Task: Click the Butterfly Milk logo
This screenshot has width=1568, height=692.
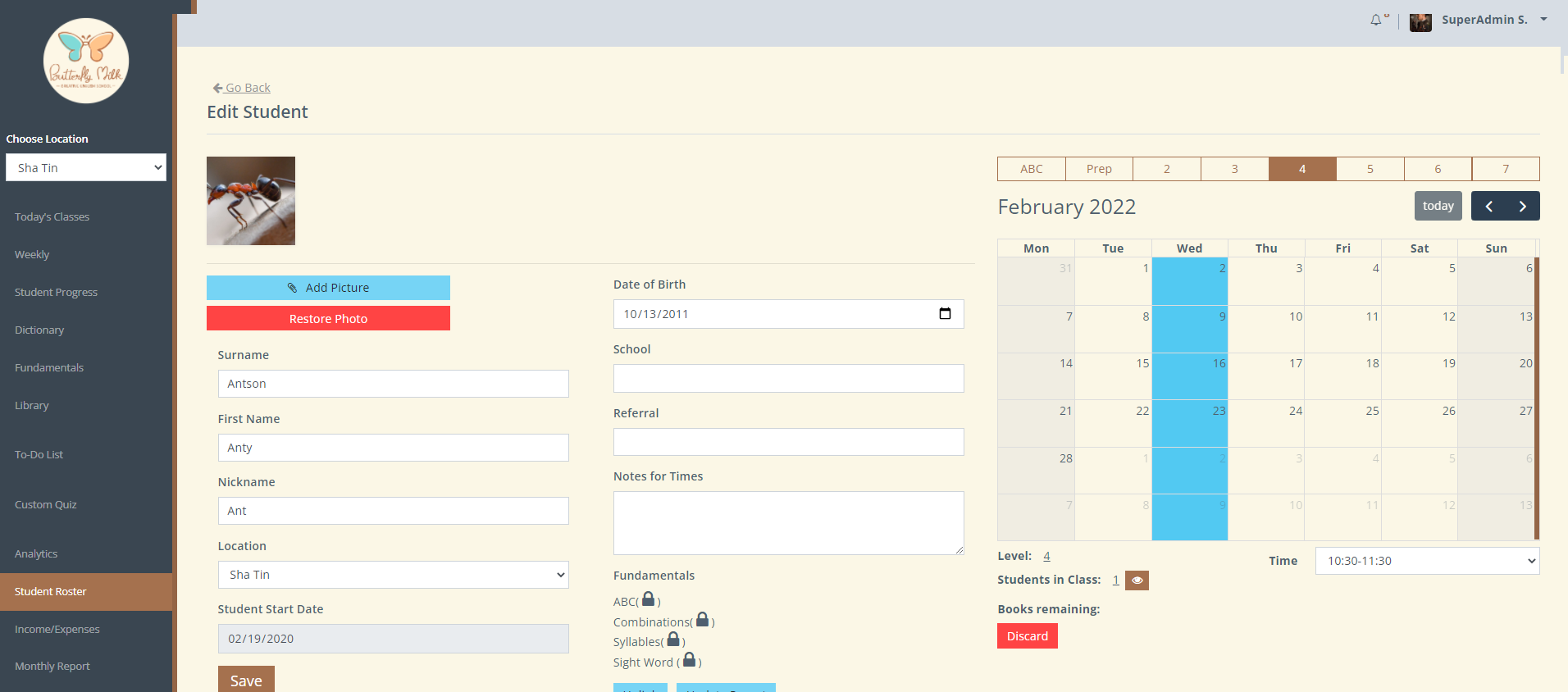Action: point(86,61)
